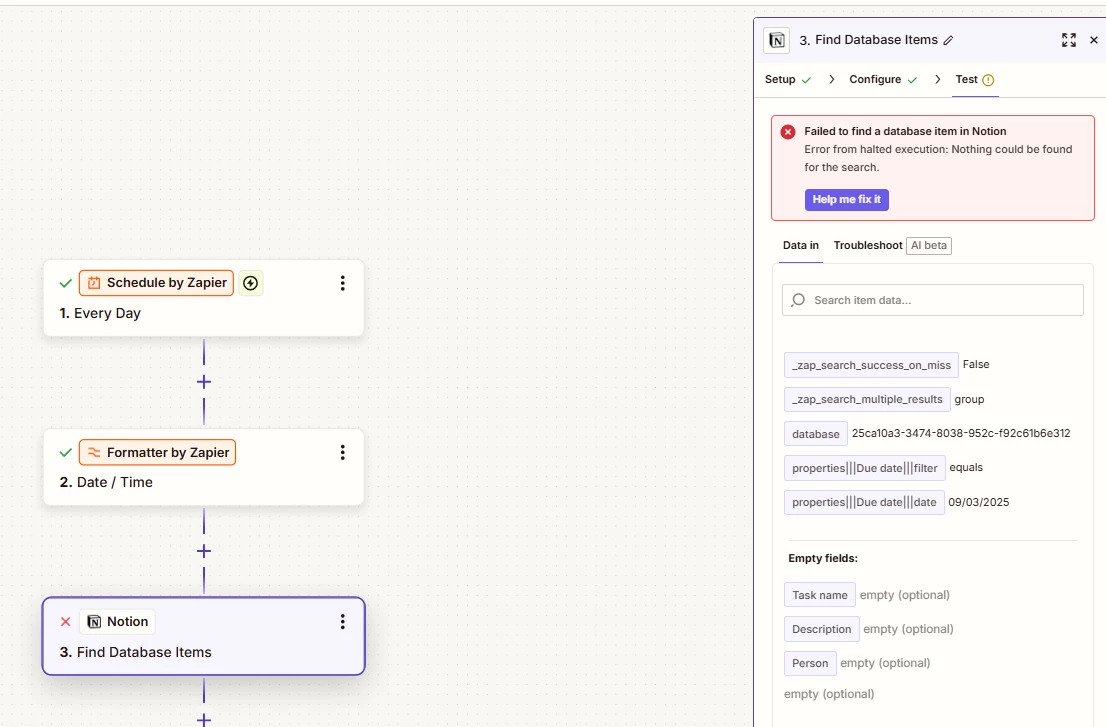Open the three-dot menu on Notion step
1106x727 pixels.
pyautogui.click(x=343, y=621)
